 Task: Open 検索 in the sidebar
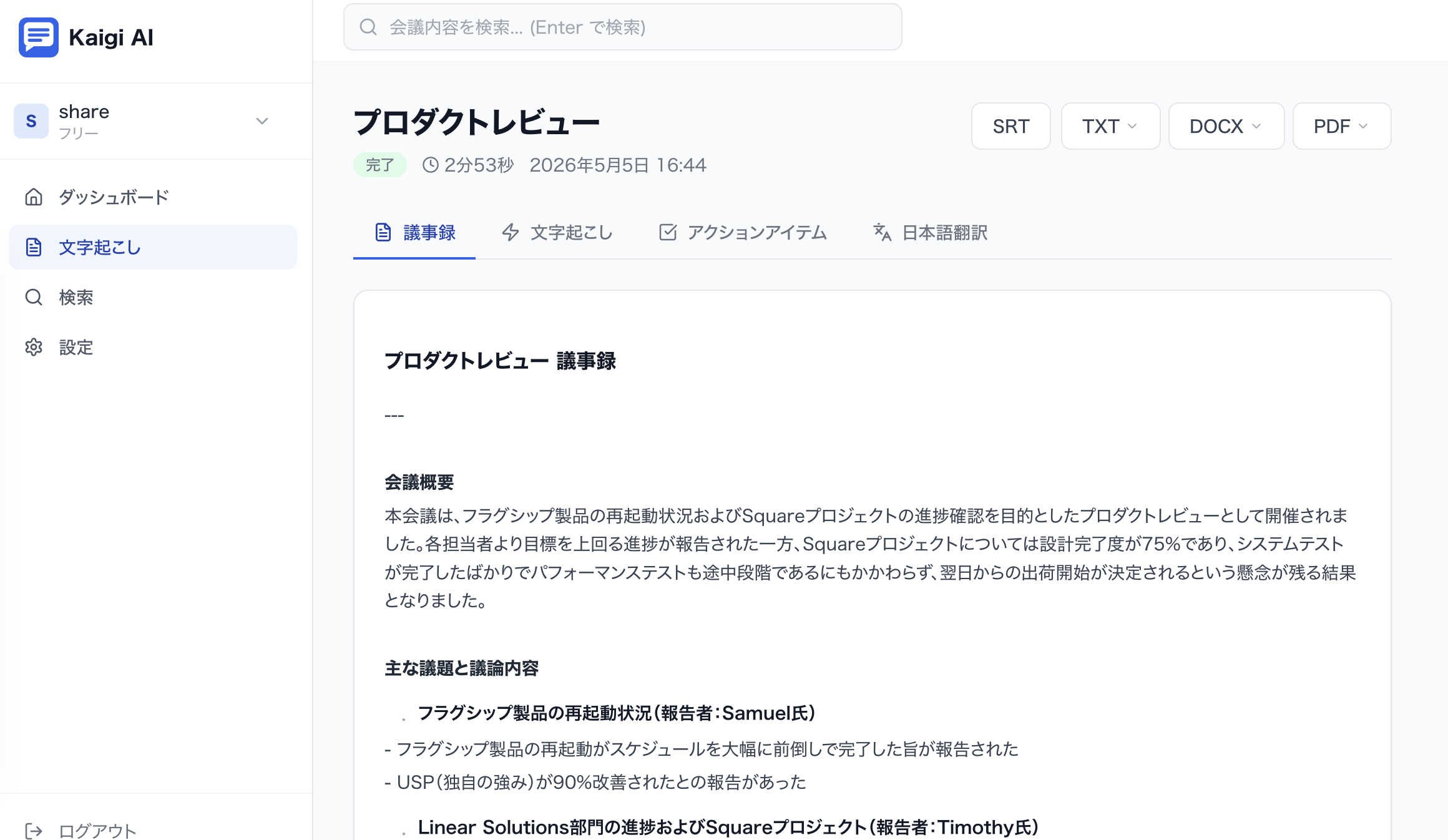153,297
